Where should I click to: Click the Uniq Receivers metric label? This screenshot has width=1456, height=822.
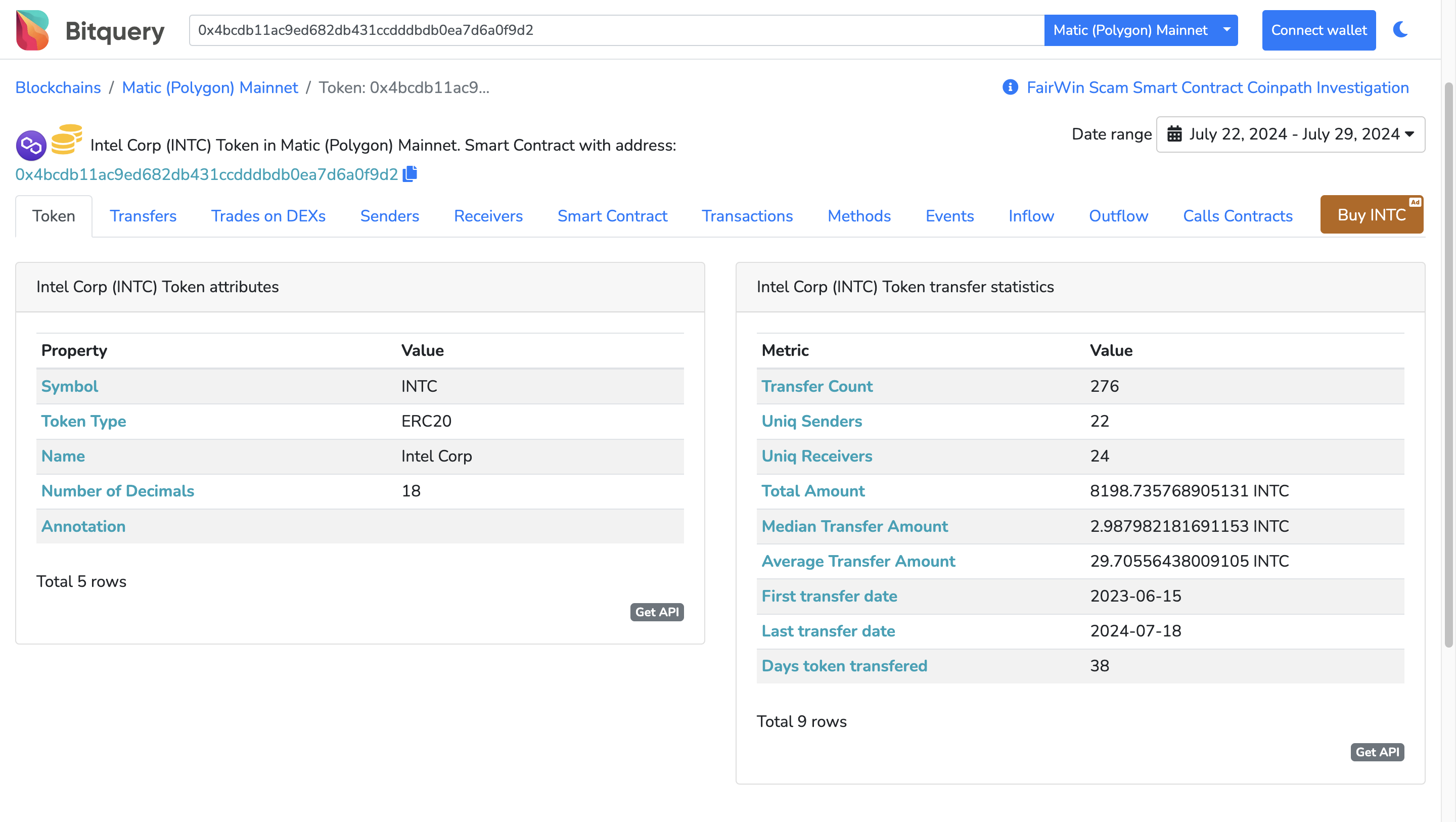point(817,455)
